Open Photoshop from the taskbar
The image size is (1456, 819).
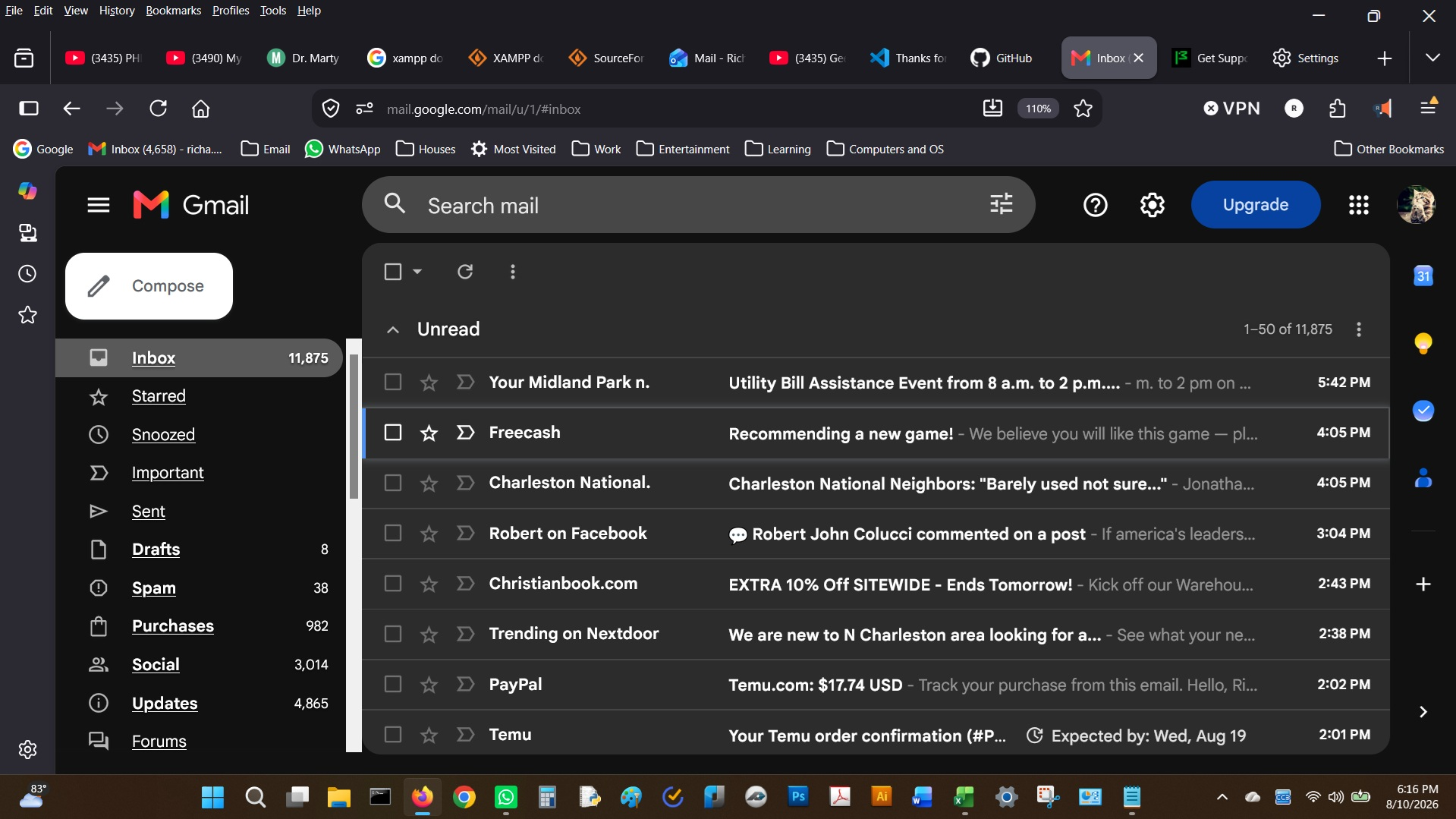pos(798,796)
